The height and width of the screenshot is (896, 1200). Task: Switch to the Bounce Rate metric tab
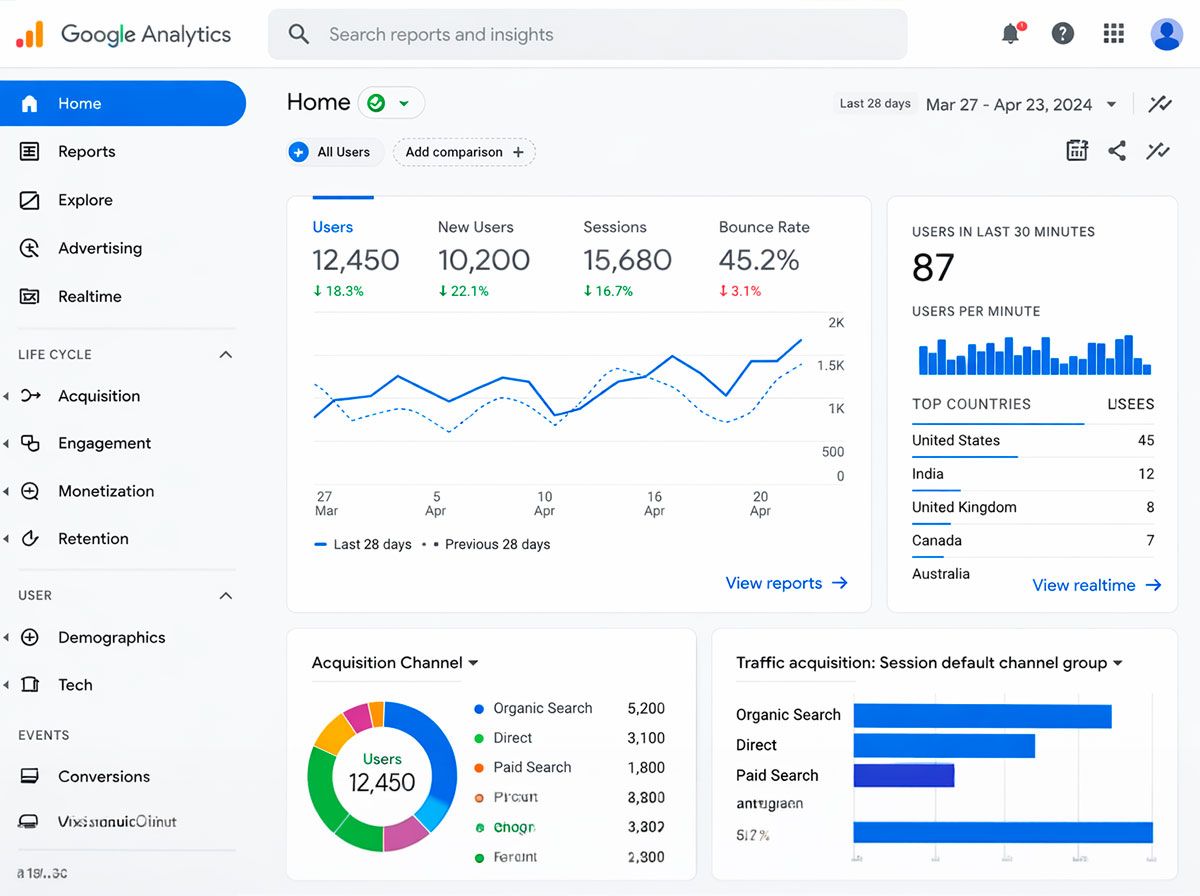coord(764,227)
